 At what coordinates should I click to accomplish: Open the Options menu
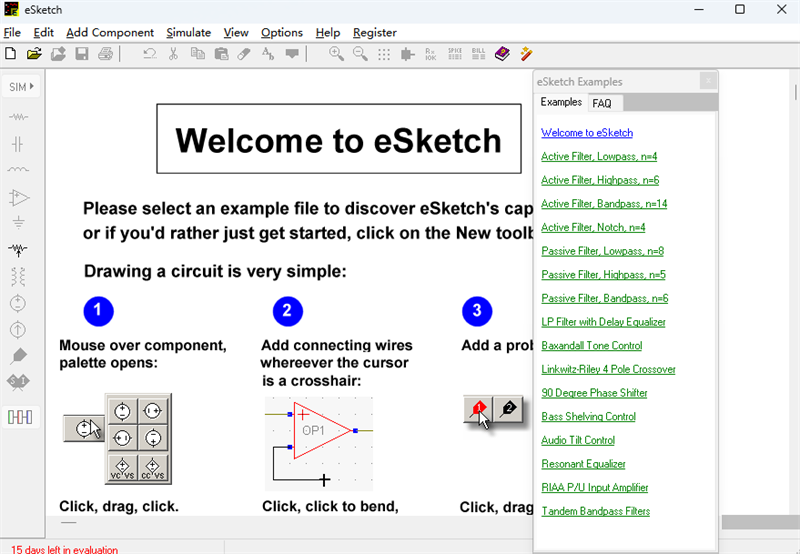[x=282, y=33]
